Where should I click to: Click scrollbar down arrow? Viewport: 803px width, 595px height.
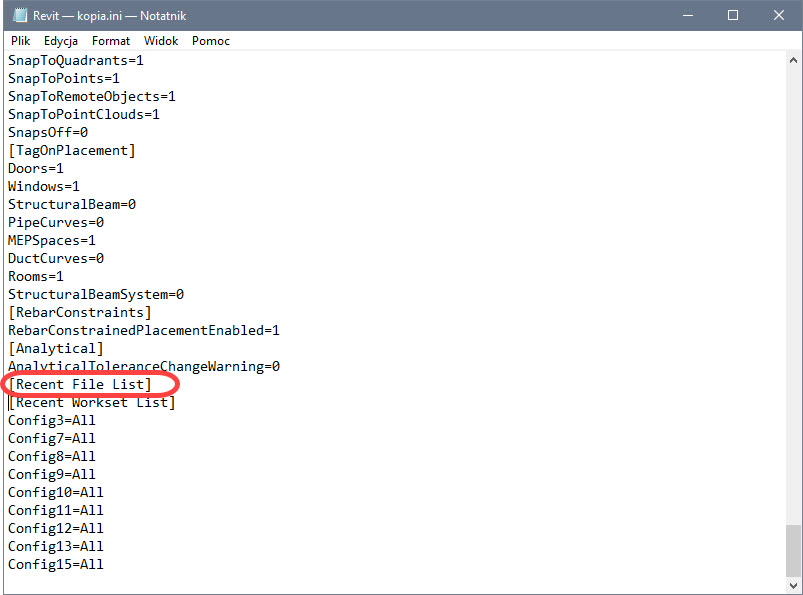(793, 585)
